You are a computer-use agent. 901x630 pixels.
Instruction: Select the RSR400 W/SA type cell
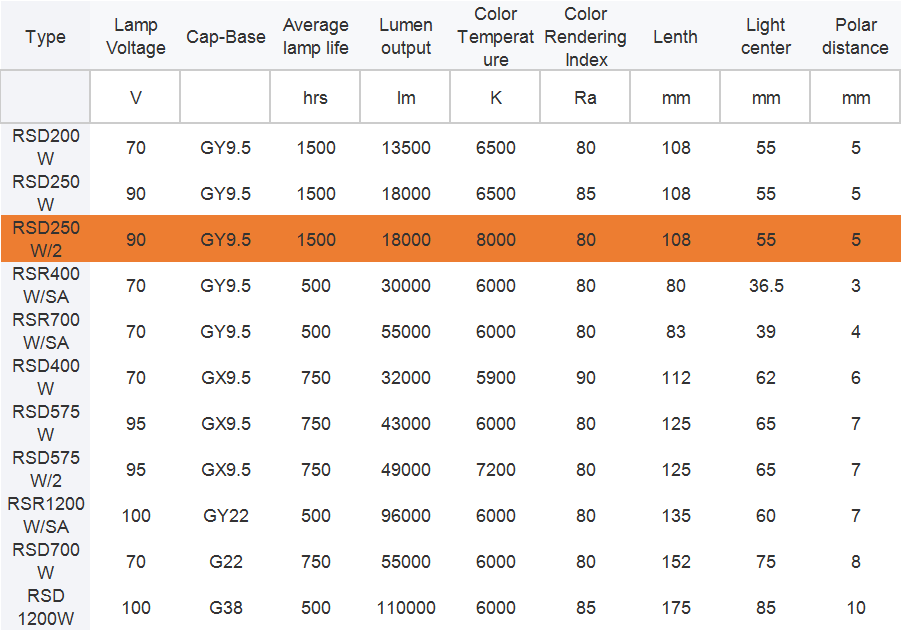[x=45, y=285]
